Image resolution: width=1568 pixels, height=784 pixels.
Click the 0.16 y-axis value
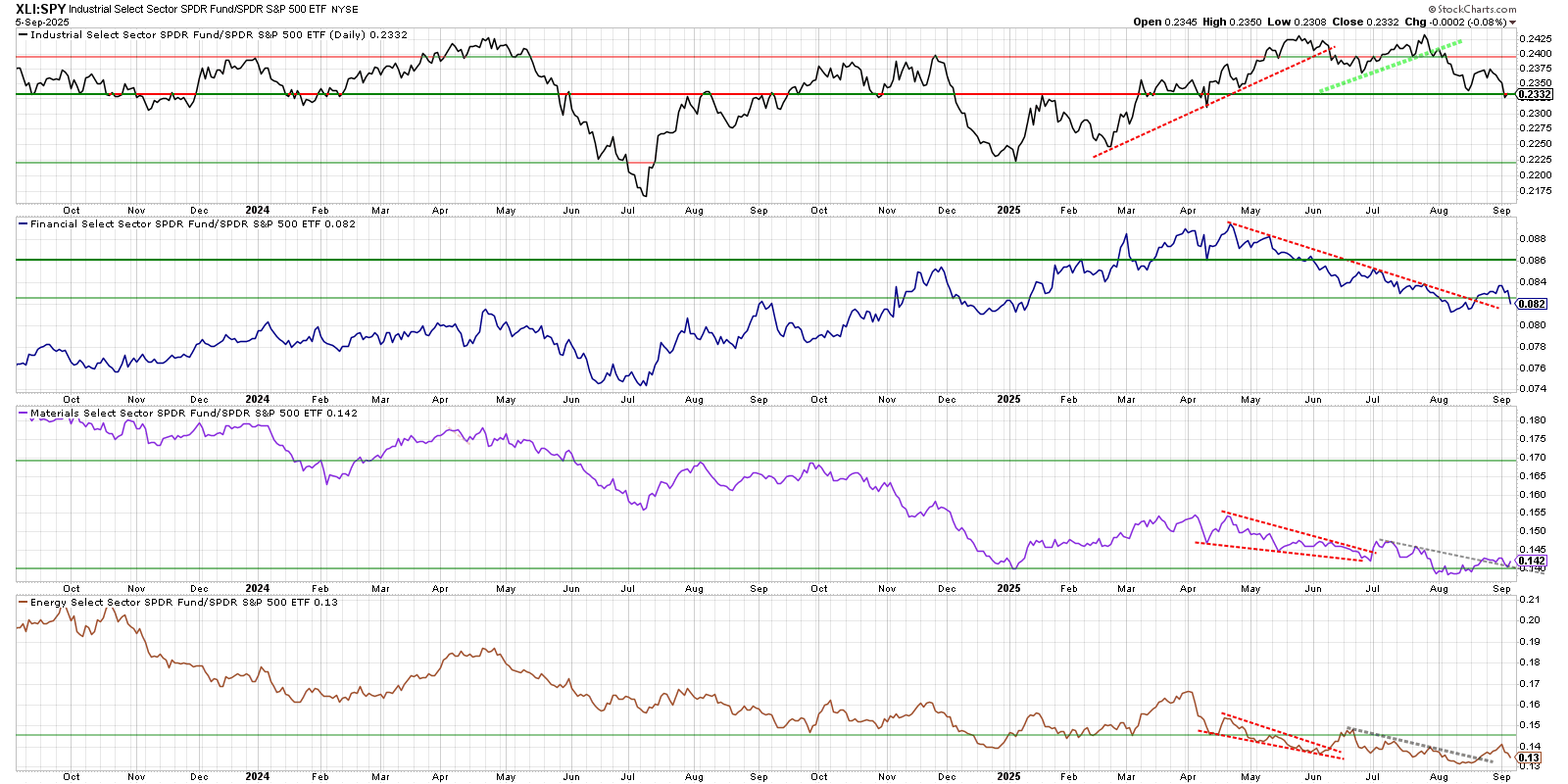pos(1530,705)
